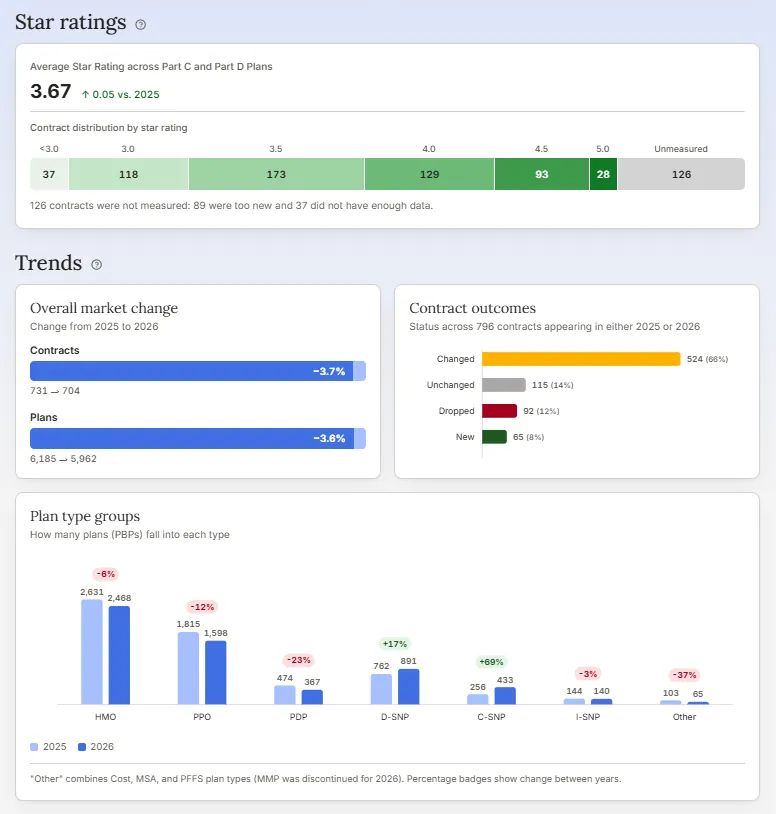
Task: Open the Star ratings help icon
Action: (x=141, y=24)
